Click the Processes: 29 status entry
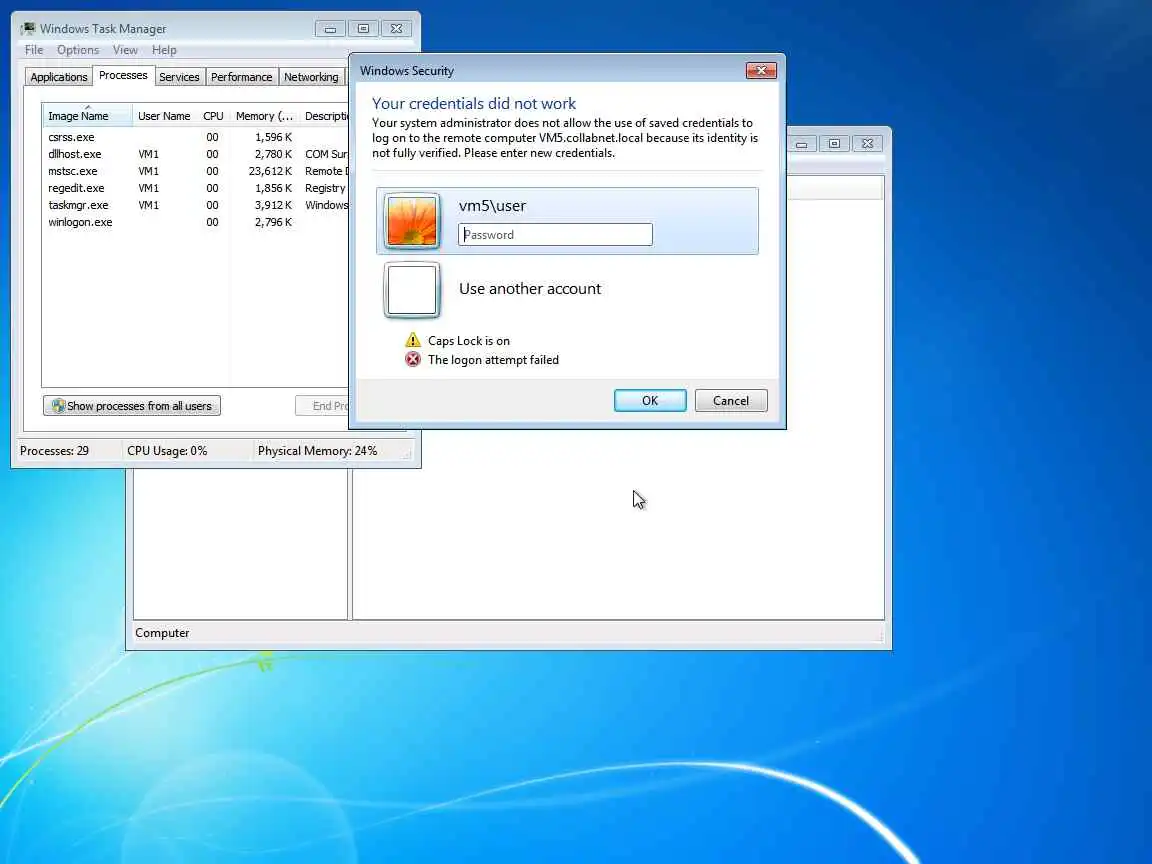Image resolution: width=1152 pixels, height=864 pixels. [x=54, y=451]
